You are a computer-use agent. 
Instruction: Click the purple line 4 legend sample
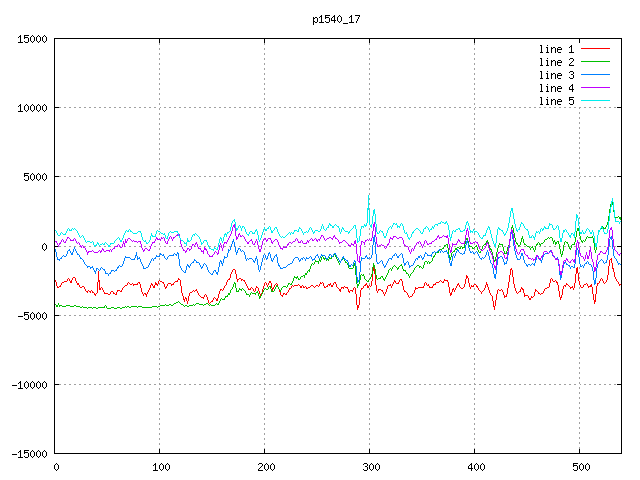pos(595,88)
